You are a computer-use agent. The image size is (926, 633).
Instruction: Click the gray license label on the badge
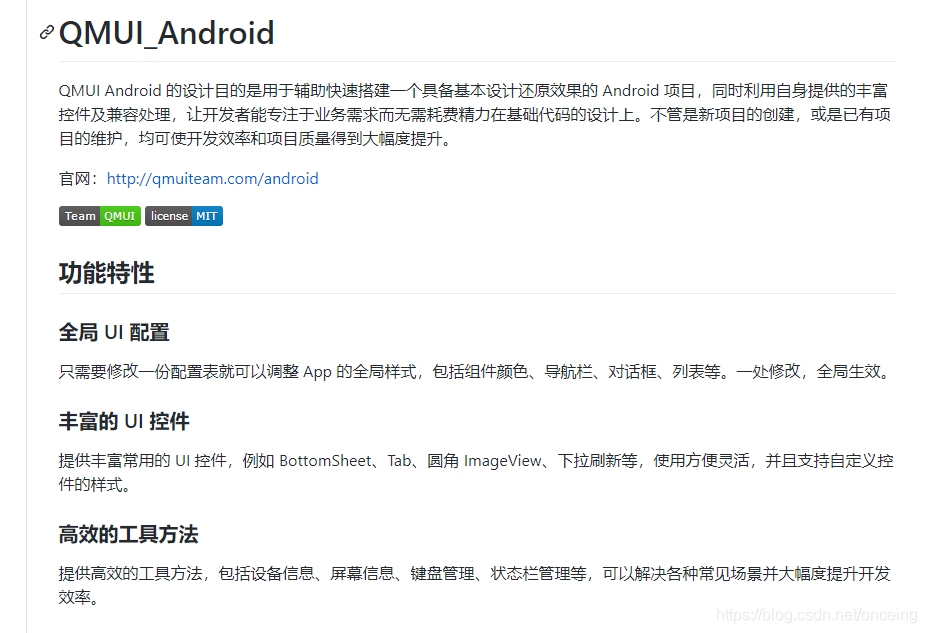tap(167, 215)
